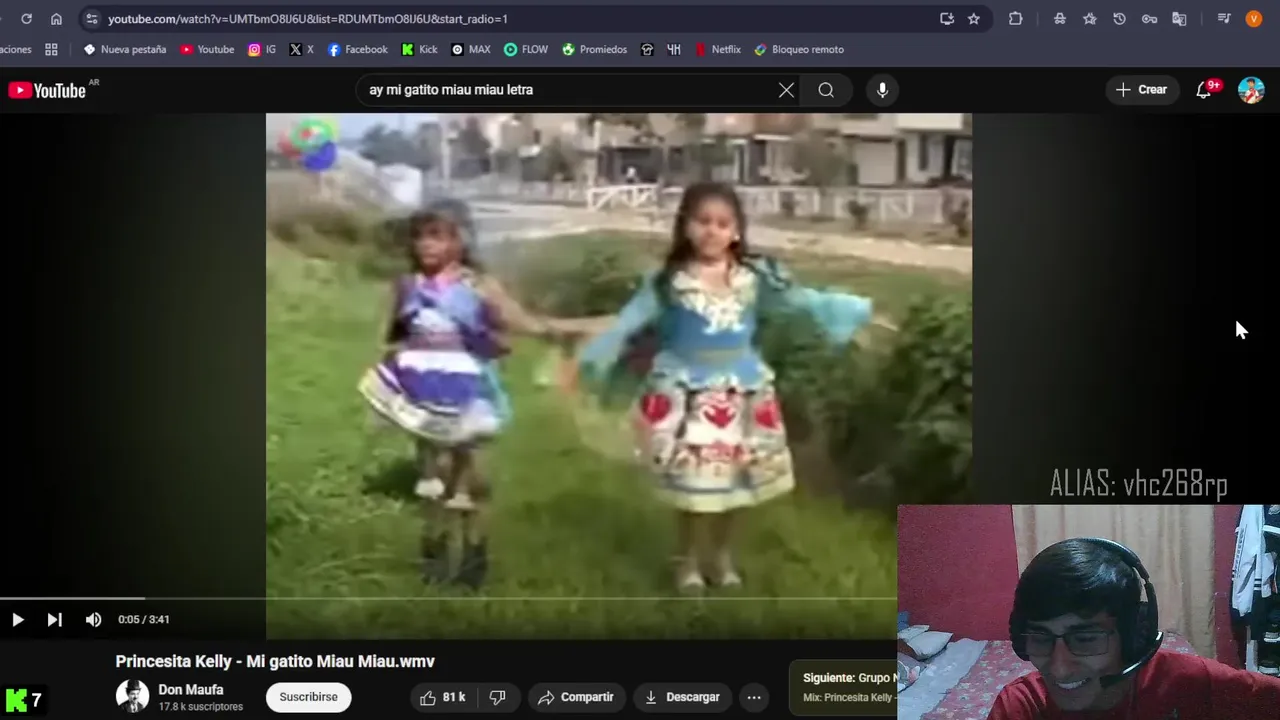Click Compartir to share the video

point(575,697)
